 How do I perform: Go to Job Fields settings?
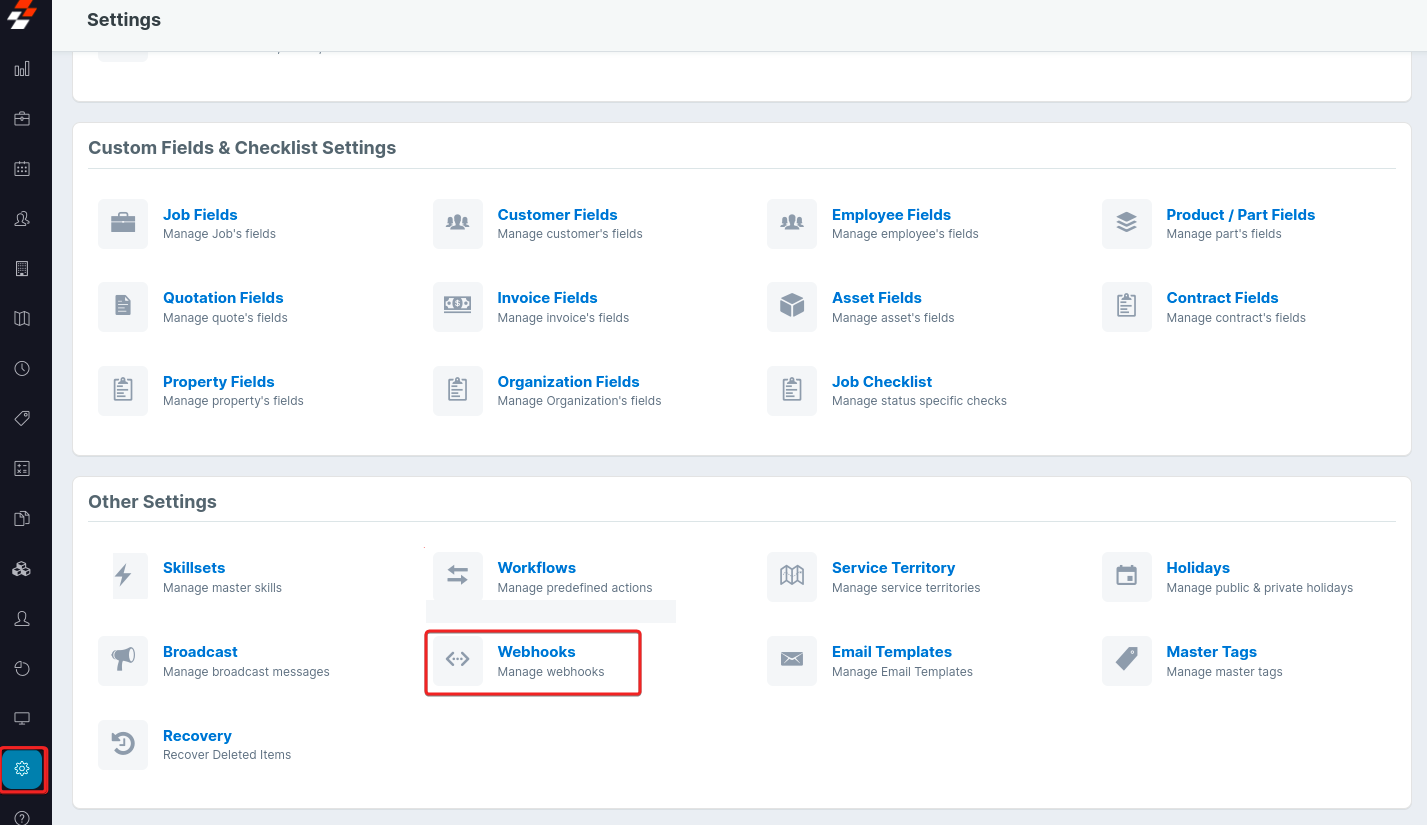tap(200, 215)
